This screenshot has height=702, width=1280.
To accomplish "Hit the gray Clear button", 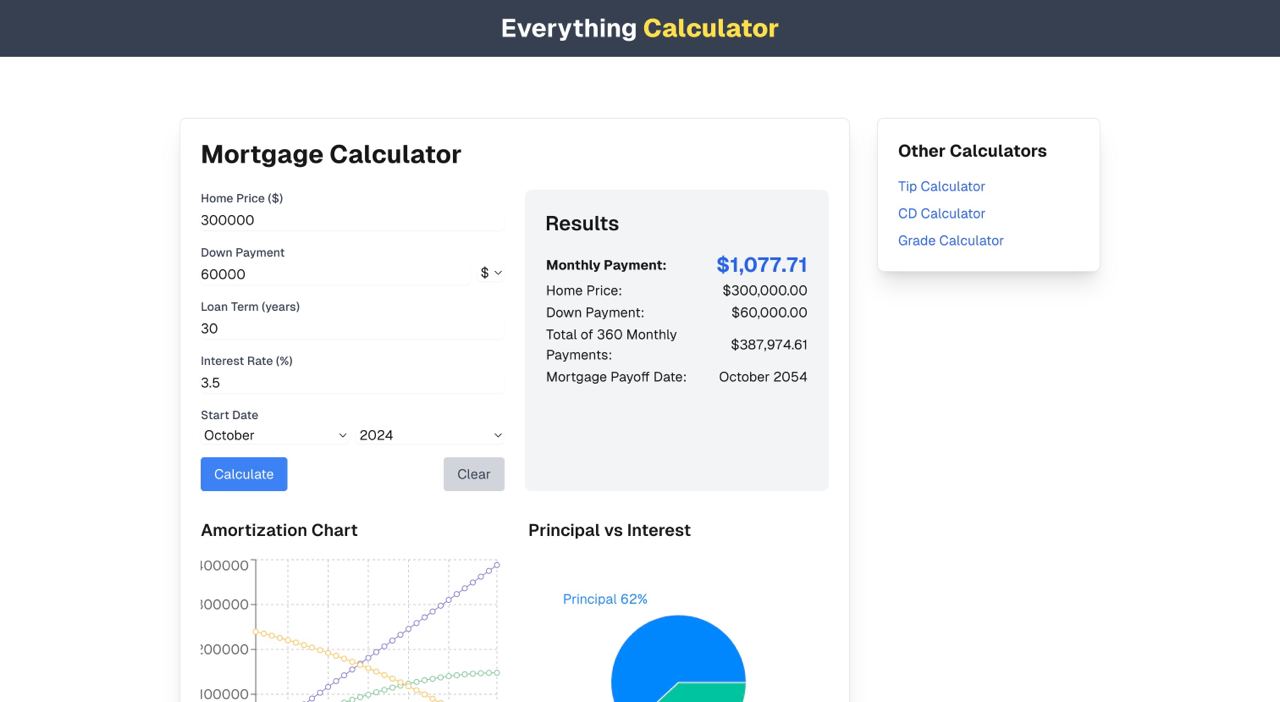I will pyautogui.click(x=474, y=474).
